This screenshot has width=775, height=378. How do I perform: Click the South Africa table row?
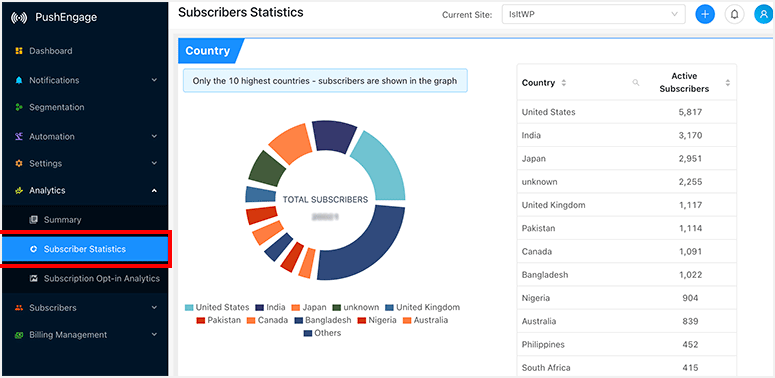627,367
